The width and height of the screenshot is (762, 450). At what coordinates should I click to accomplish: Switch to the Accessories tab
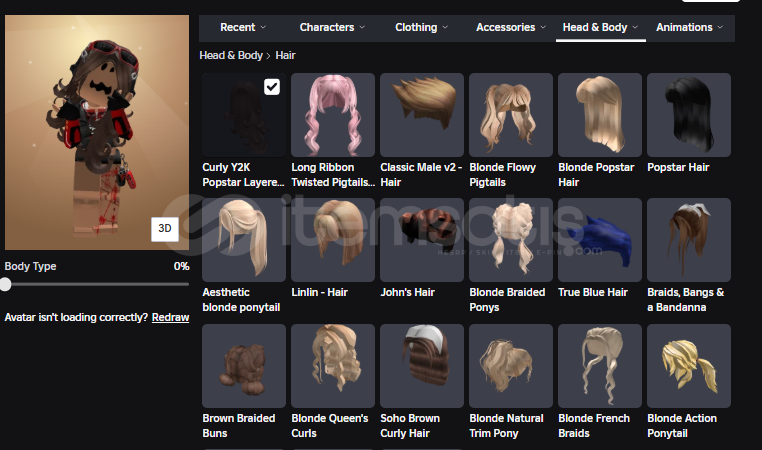click(510, 27)
